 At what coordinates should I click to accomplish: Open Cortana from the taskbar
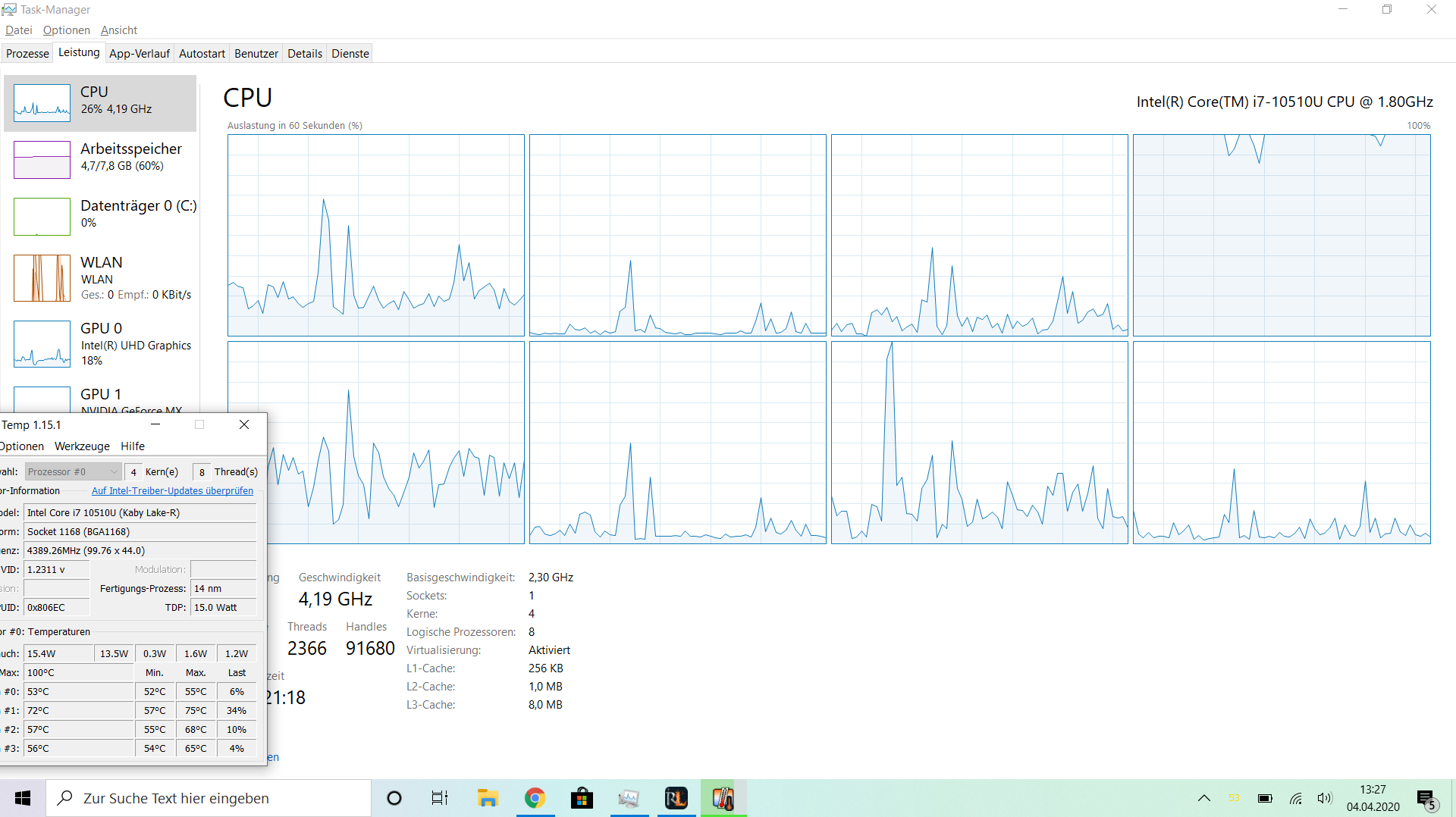394,798
